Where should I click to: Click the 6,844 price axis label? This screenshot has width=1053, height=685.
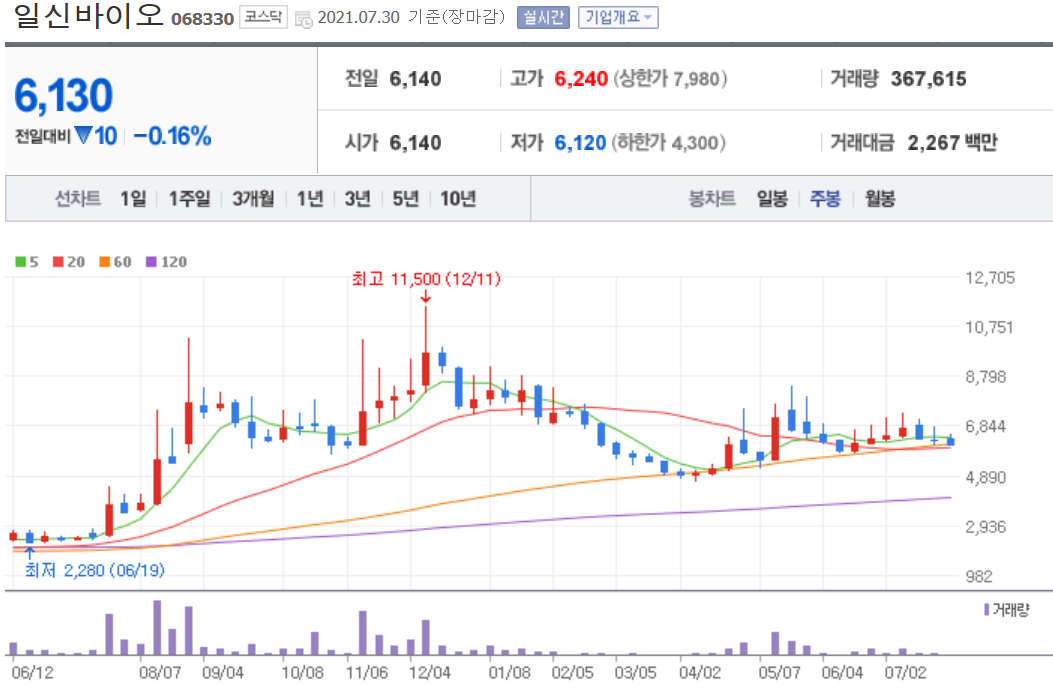986,426
